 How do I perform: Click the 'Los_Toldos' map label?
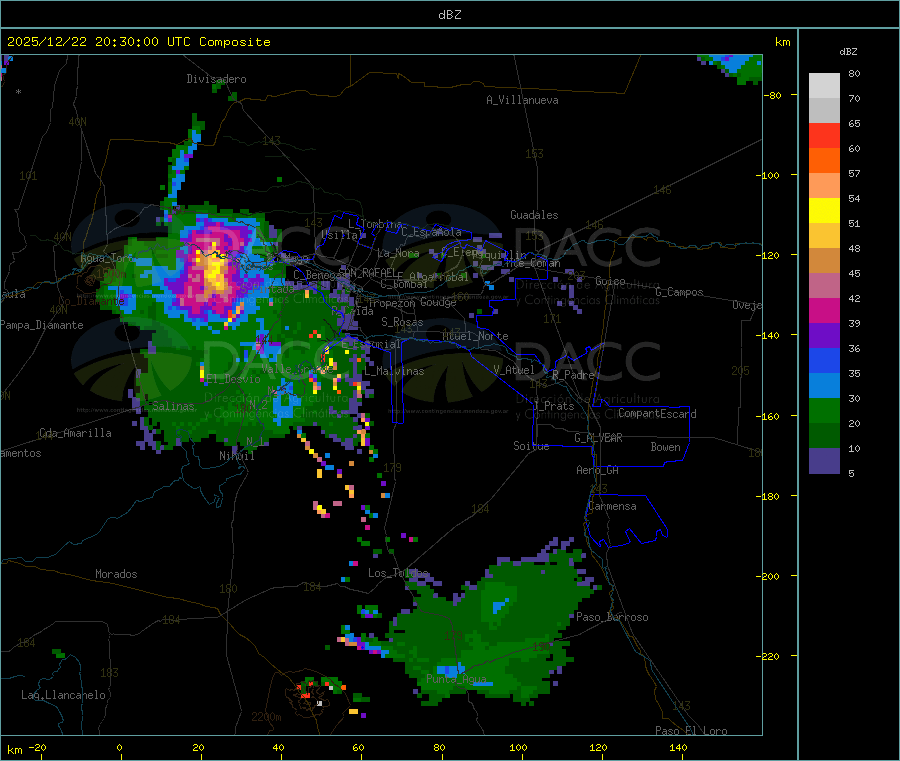click(x=398, y=573)
